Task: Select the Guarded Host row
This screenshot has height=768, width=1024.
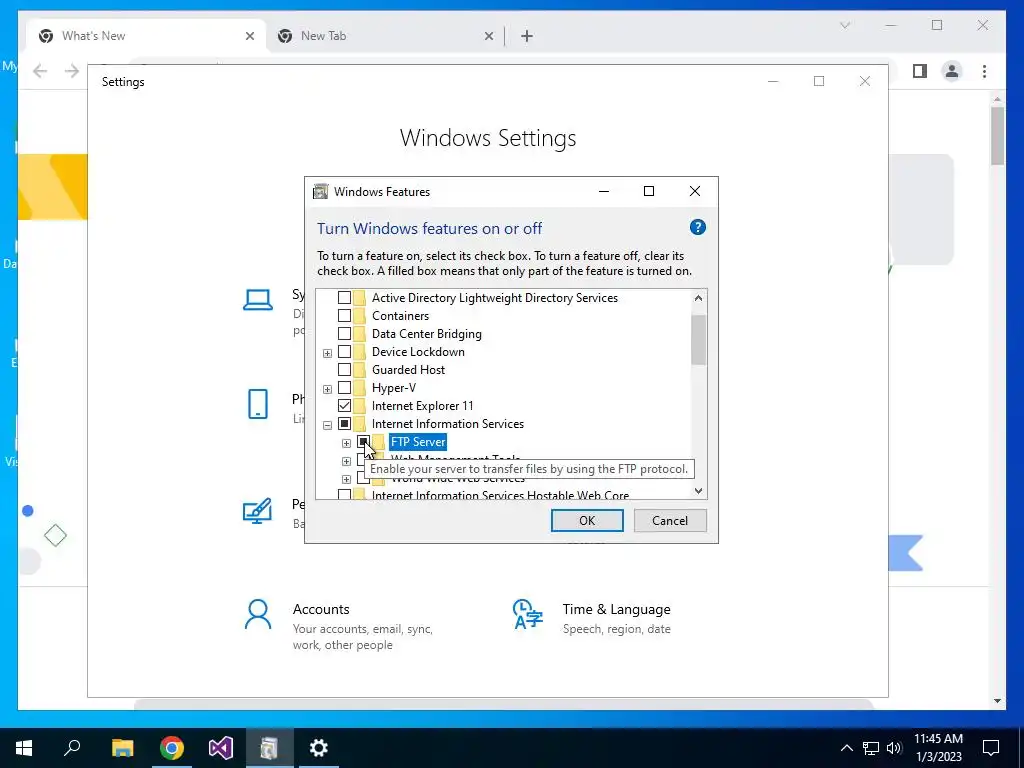Action: (408, 370)
